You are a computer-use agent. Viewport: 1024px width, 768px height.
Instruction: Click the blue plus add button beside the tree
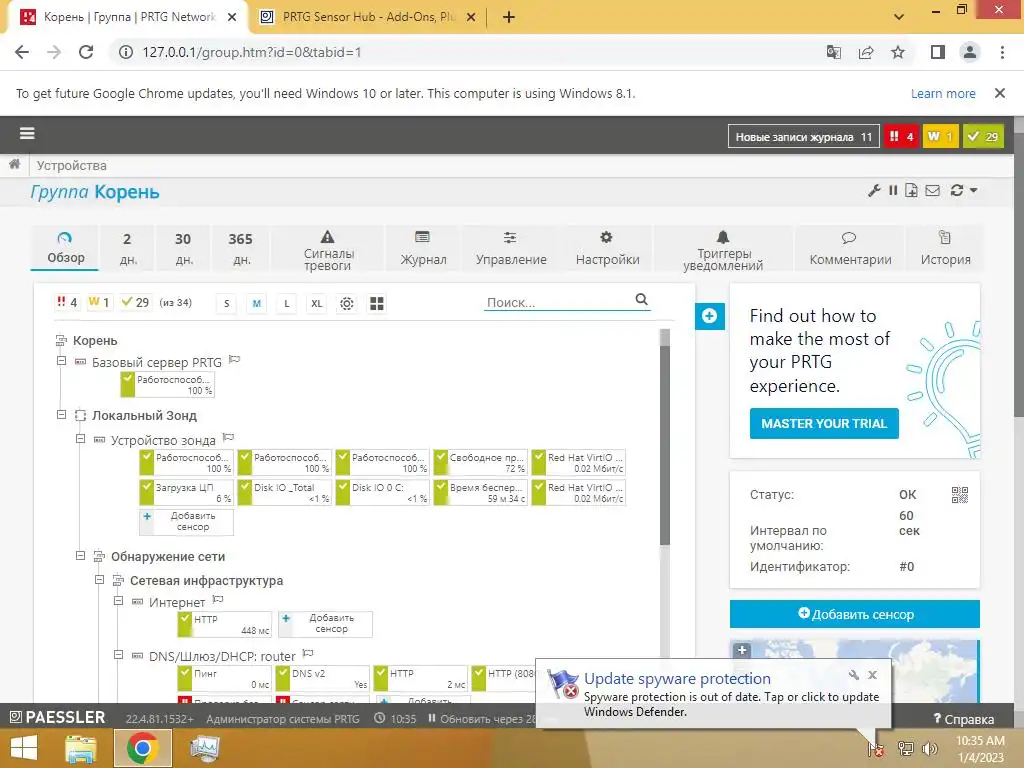[x=710, y=317]
